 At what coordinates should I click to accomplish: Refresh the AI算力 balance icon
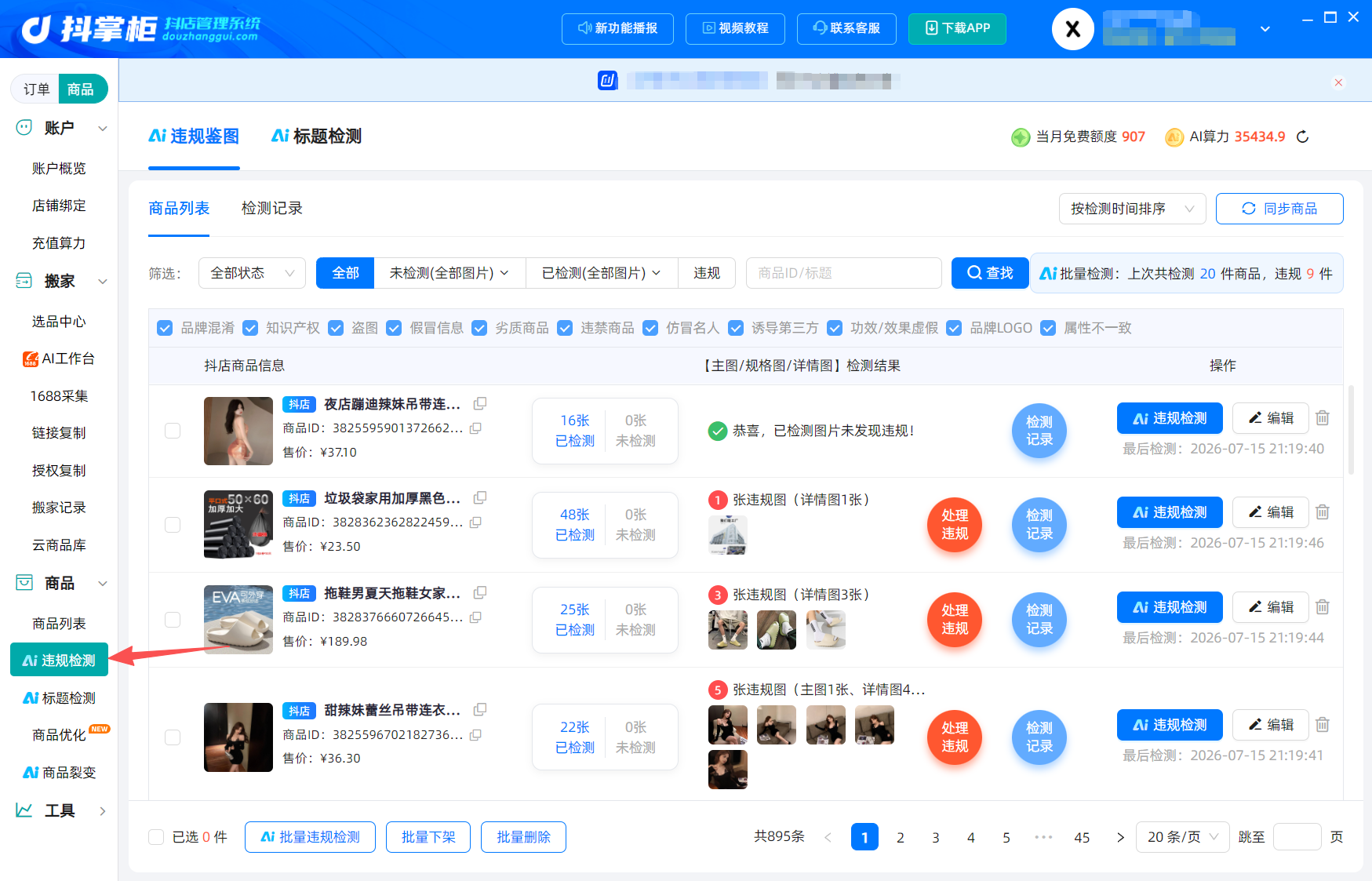1303,137
